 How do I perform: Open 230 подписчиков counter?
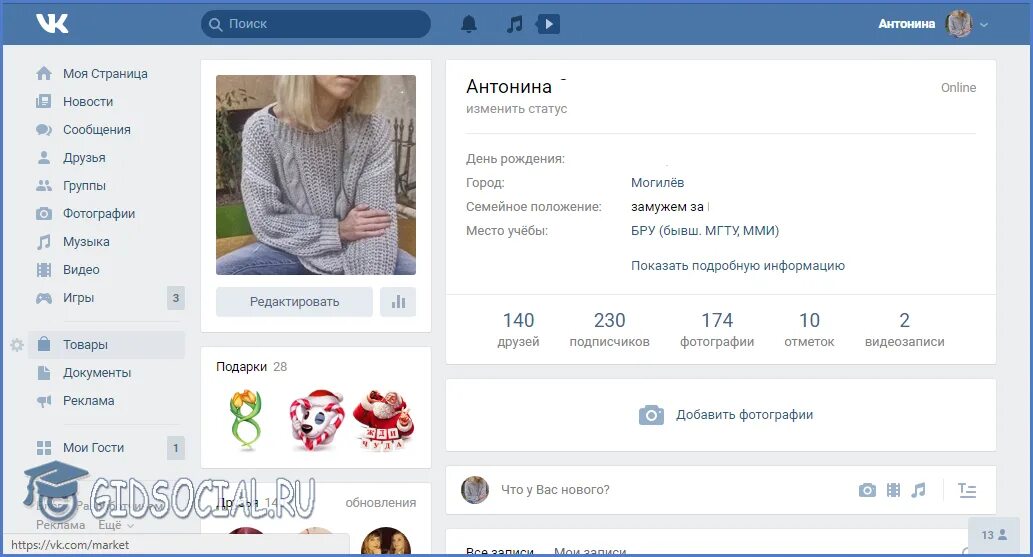coord(609,330)
